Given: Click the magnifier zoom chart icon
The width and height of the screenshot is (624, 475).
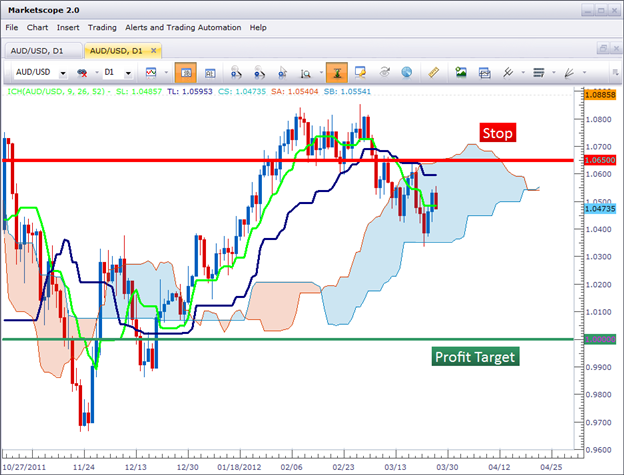Looking at the screenshot, I should (305, 73).
